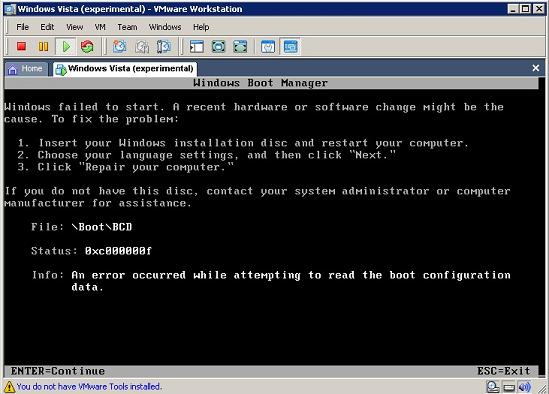Open the Team menu

[x=127, y=27]
